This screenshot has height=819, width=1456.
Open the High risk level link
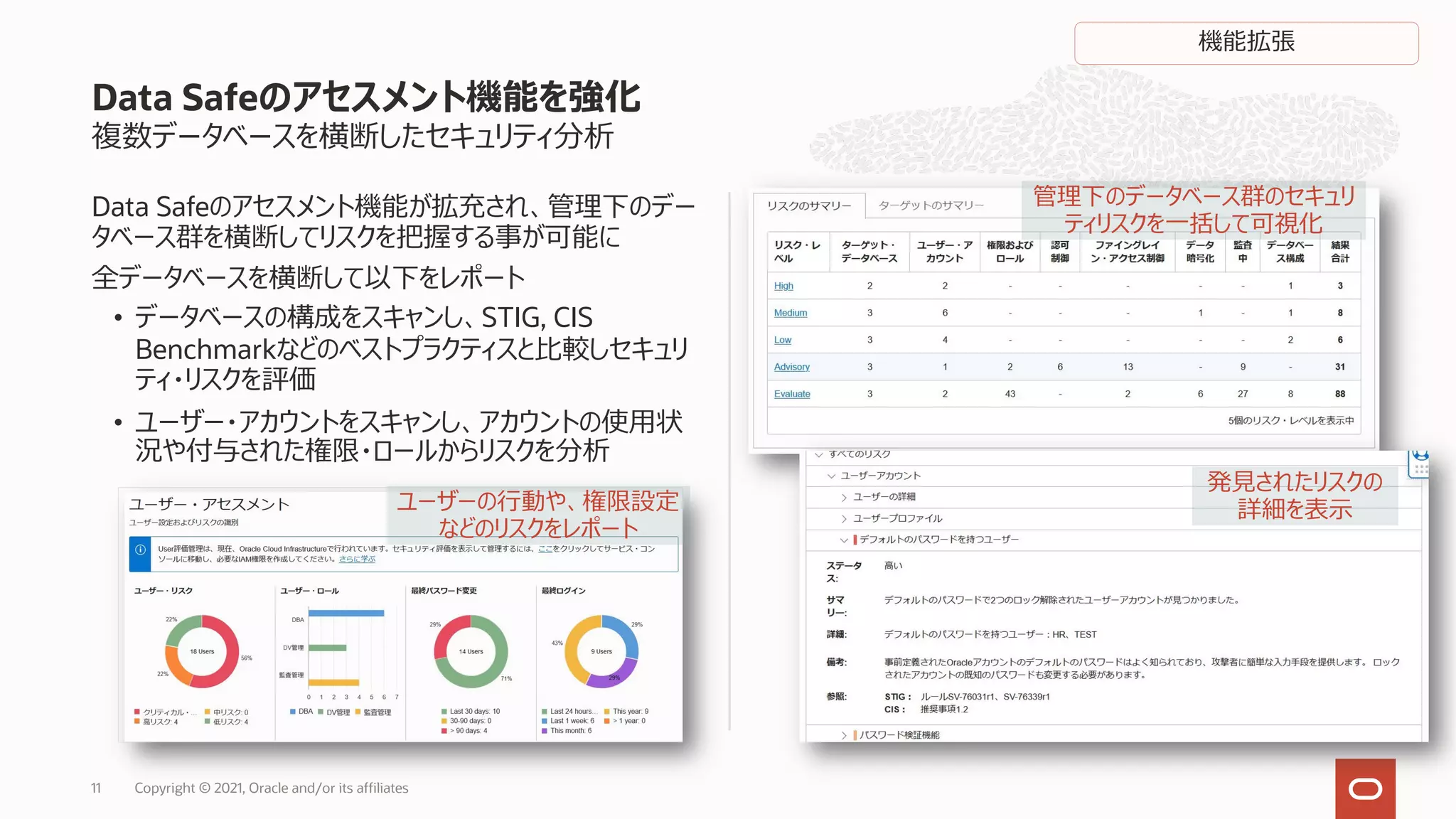click(x=783, y=286)
